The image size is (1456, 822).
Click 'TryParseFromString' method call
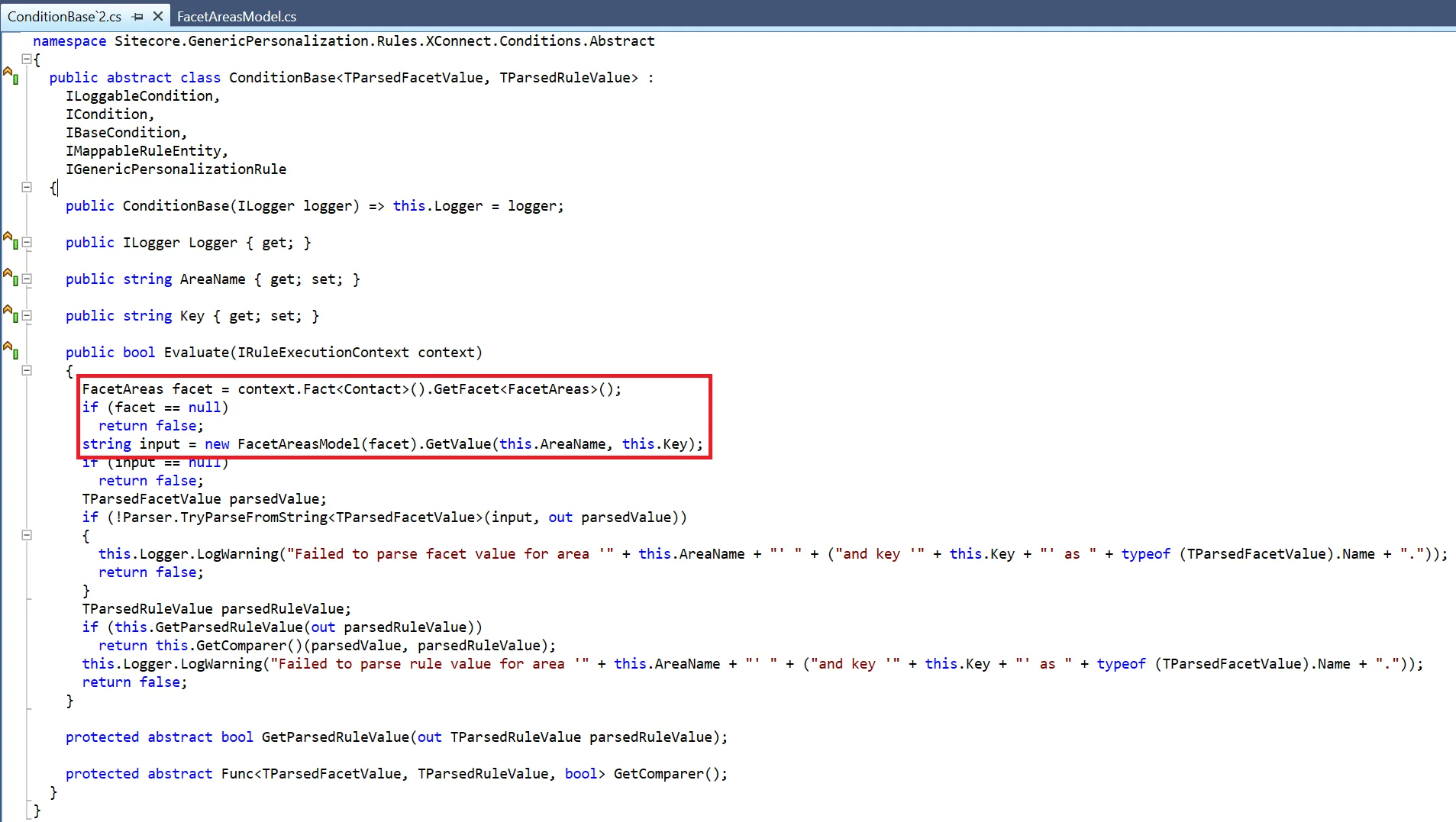(253, 517)
